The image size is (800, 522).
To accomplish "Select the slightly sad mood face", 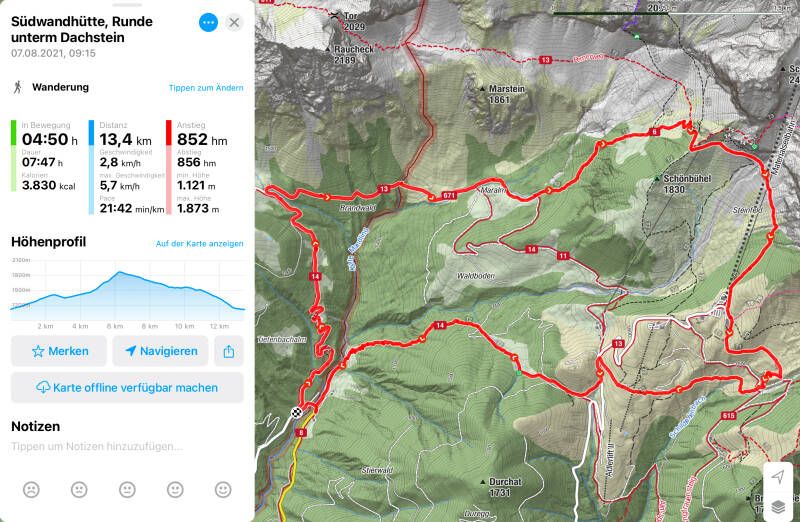I will pos(79,489).
